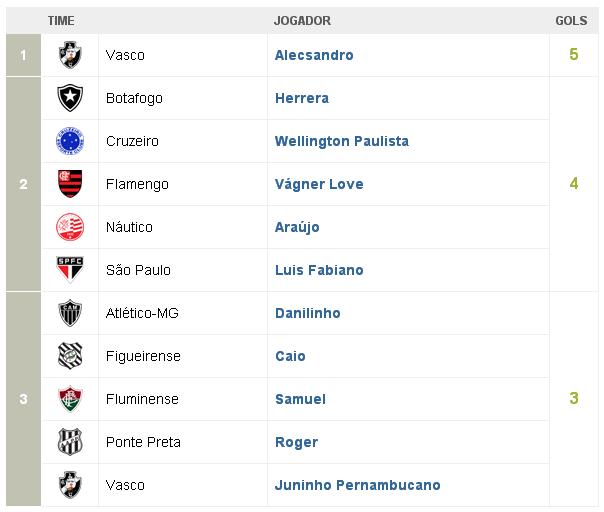Open player link Alecsandro

pyautogui.click(x=313, y=55)
